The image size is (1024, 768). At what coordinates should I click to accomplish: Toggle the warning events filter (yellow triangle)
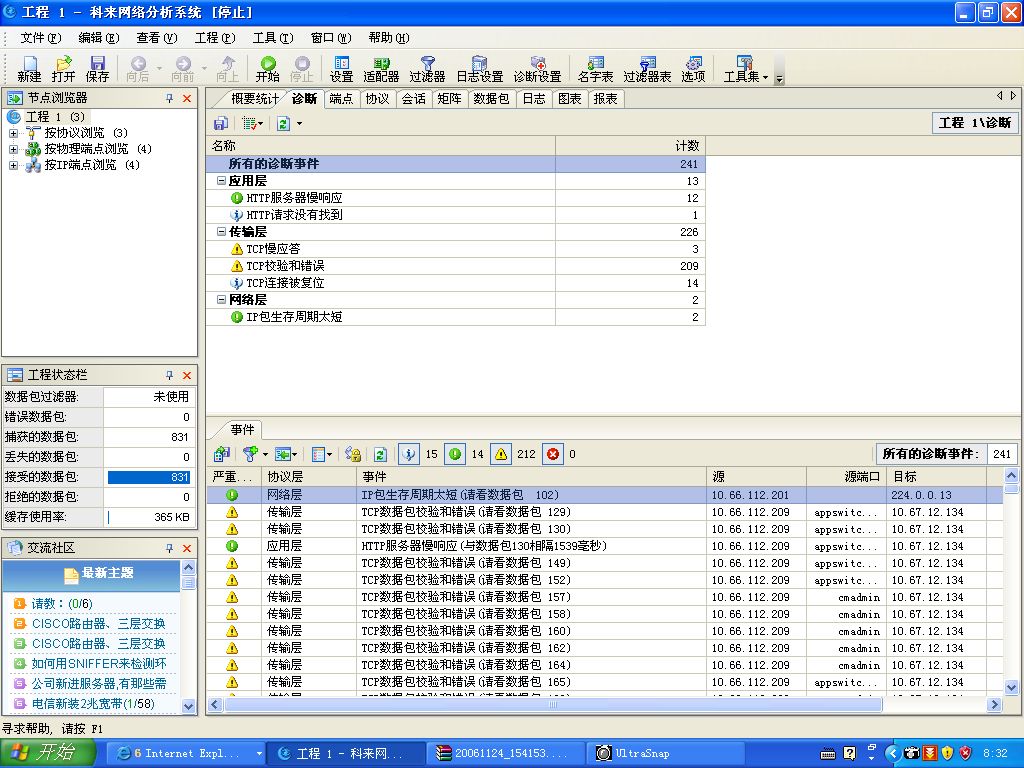pos(501,454)
